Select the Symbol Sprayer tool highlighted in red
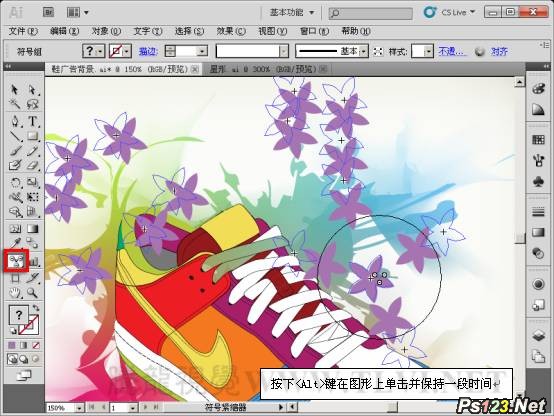The image size is (554, 416). coord(16,261)
